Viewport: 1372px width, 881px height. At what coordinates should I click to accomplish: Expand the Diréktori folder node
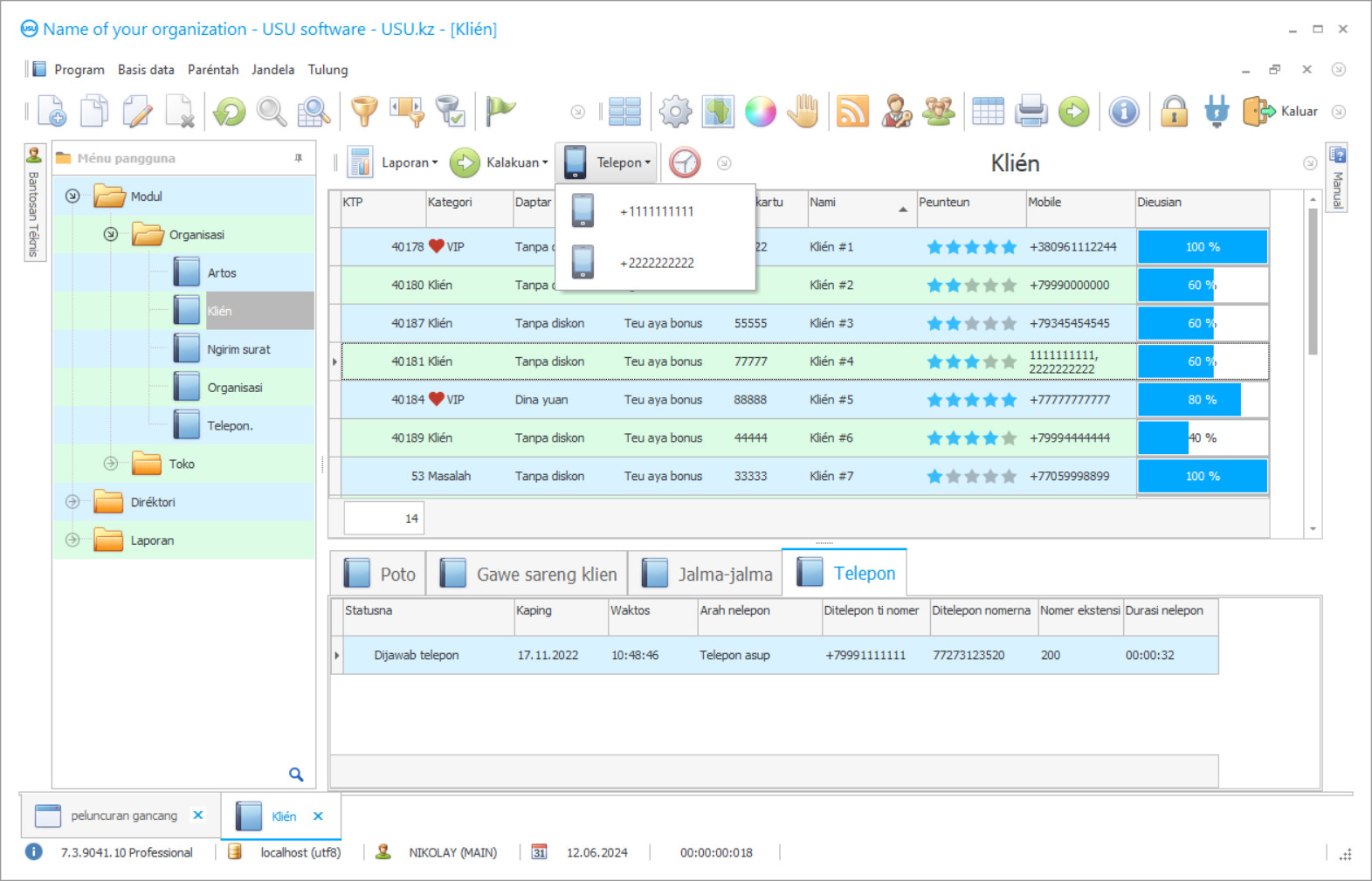coord(72,502)
